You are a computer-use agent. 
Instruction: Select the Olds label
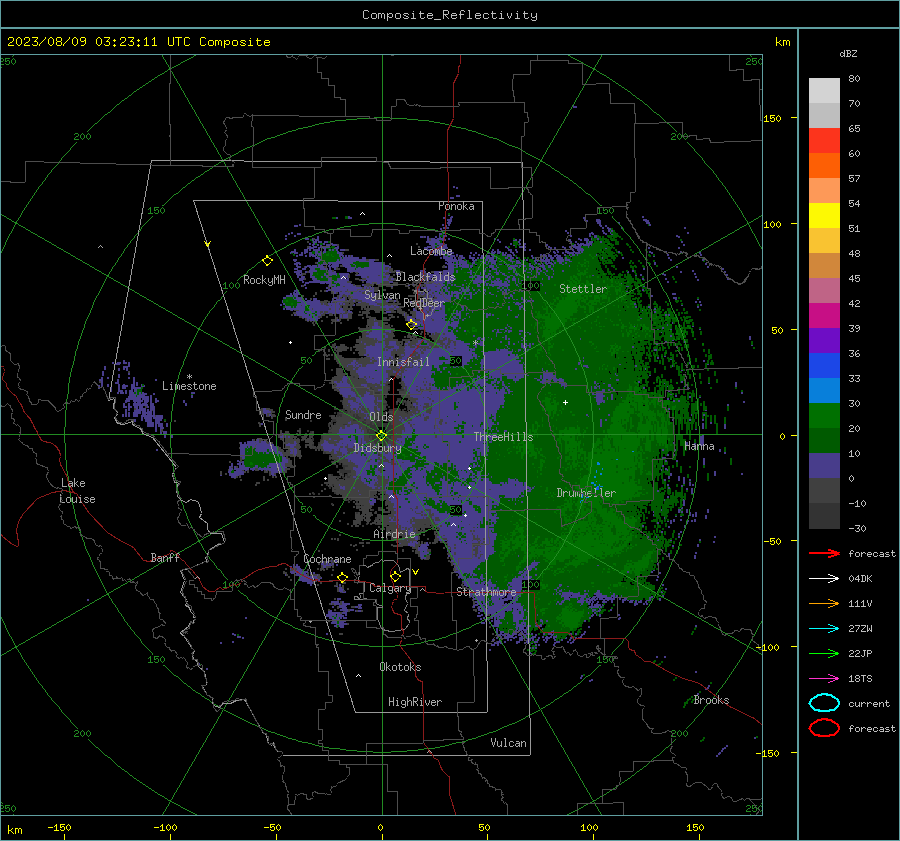tap(381, 417)
